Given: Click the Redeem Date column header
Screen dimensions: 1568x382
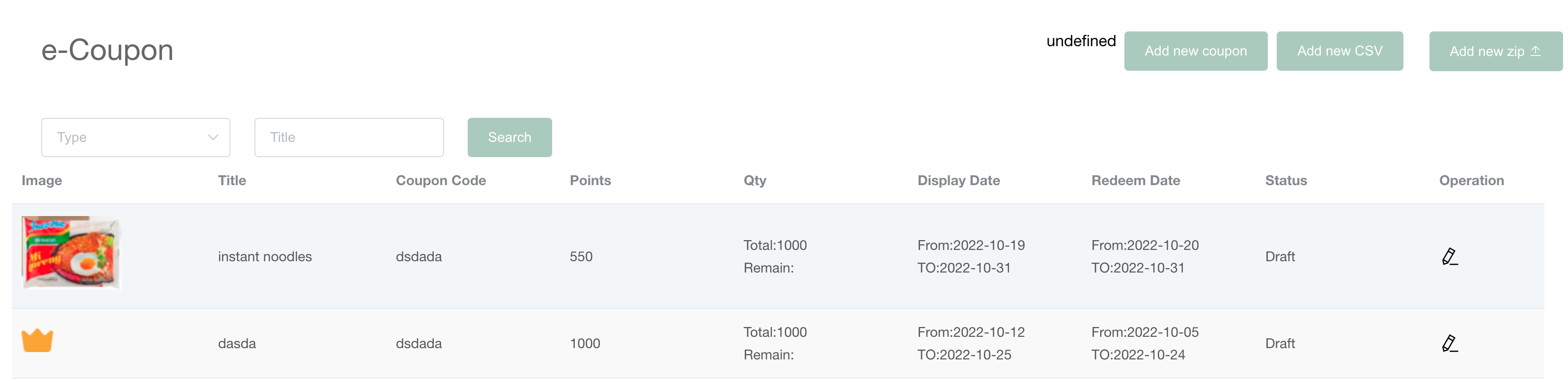Looking at the screenshot, I should click(x=1135, y=181).
